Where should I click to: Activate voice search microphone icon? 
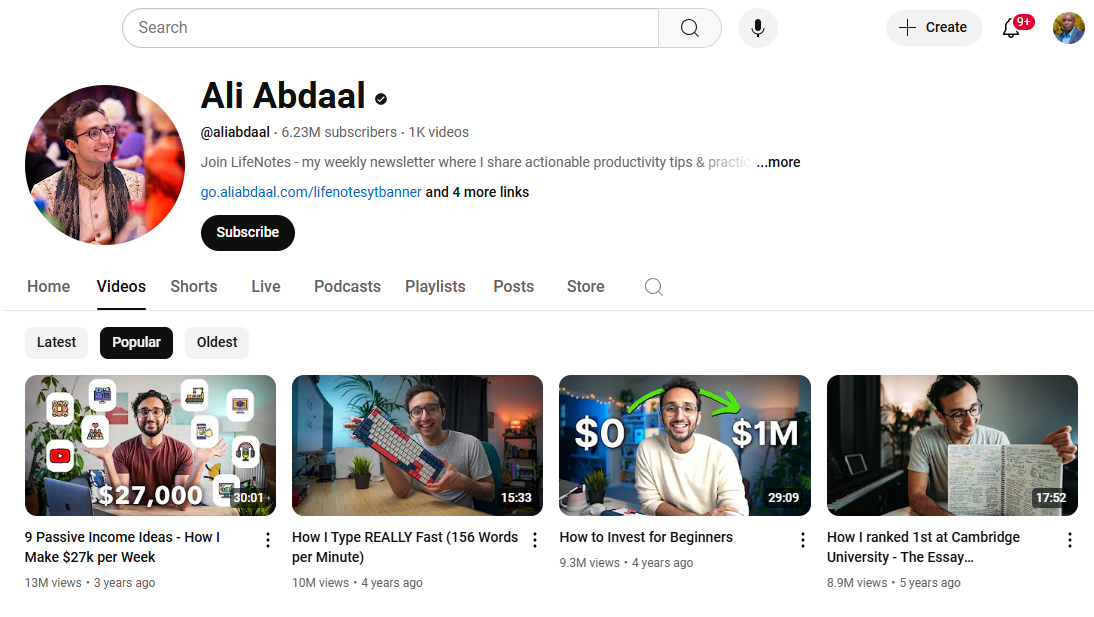pyautogui.click(x=758, y=28)
